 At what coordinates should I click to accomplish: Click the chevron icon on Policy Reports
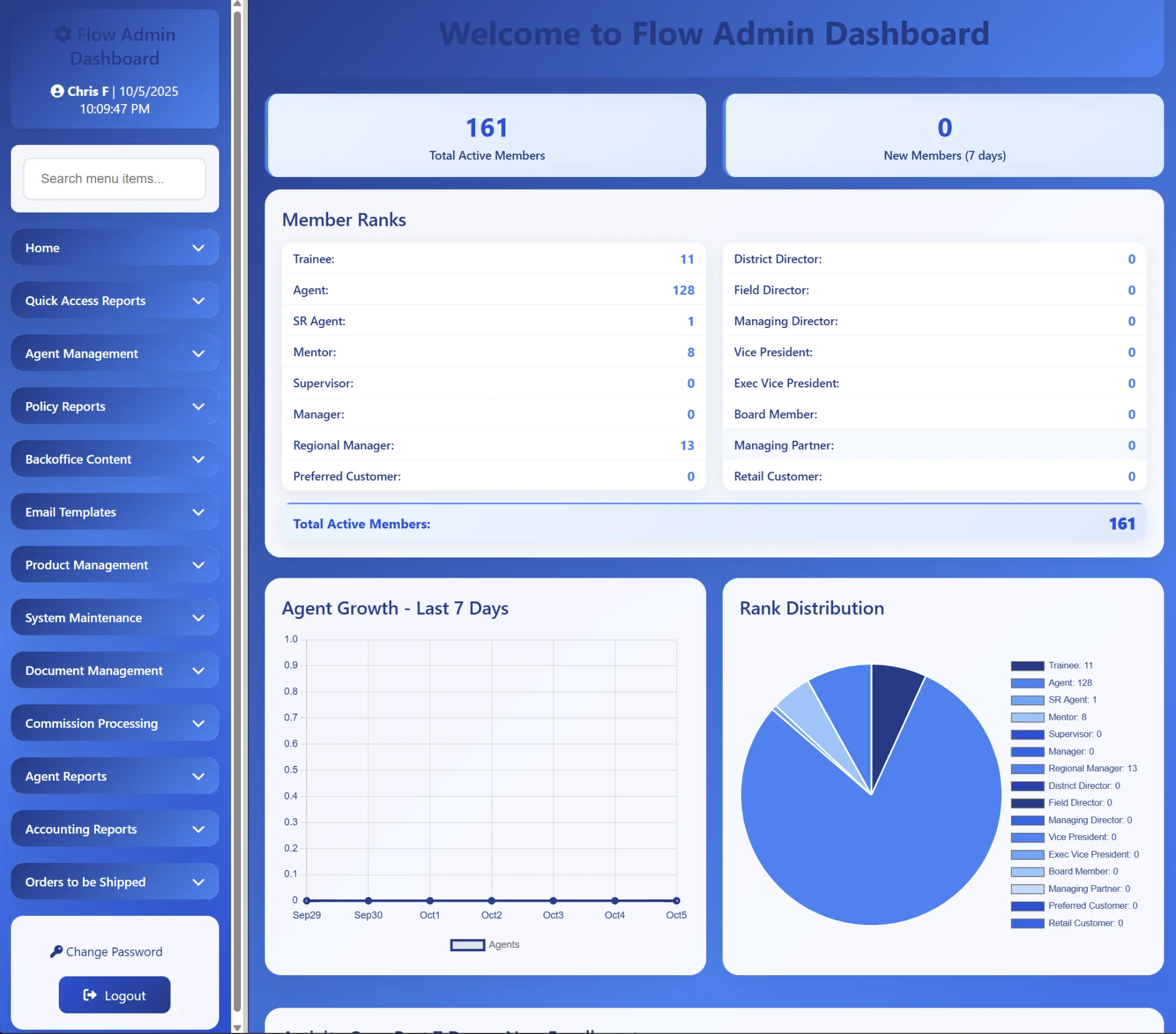tap(198, 407)
